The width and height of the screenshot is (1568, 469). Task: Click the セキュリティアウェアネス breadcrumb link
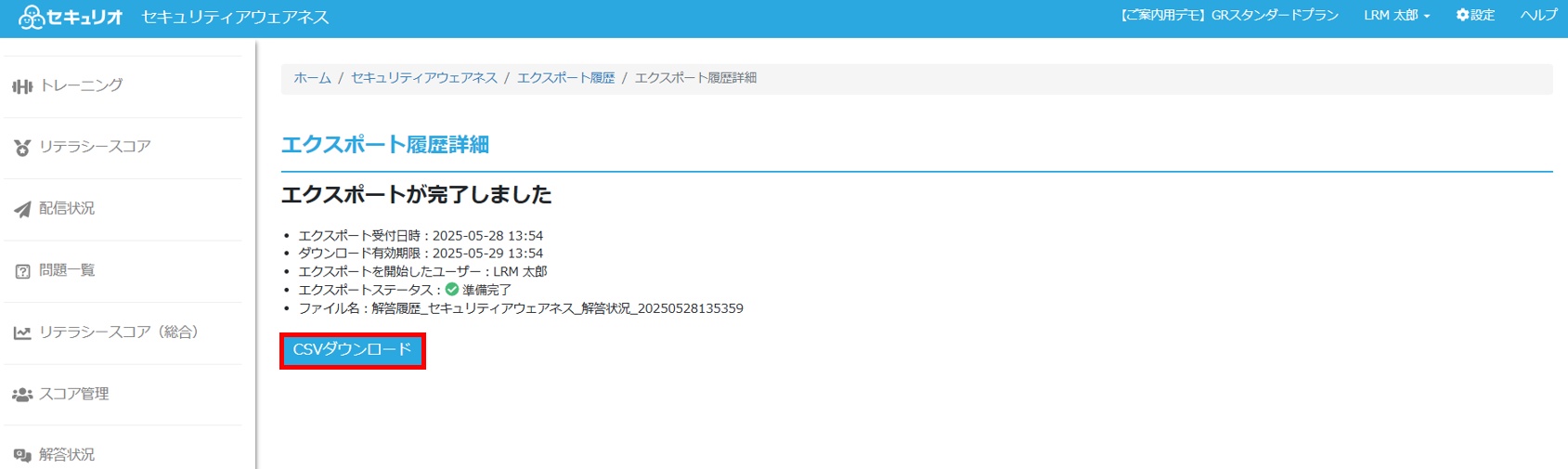[424, 78]
